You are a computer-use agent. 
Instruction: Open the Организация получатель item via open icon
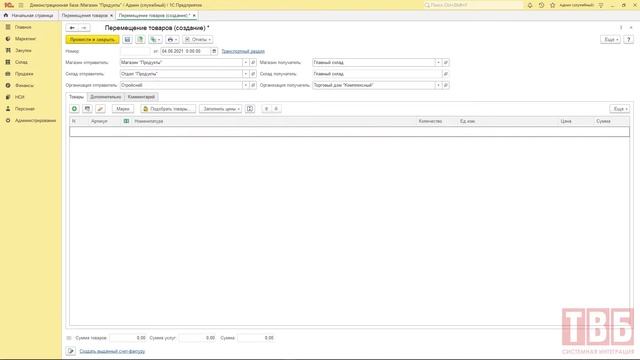(x=446, y=85)
